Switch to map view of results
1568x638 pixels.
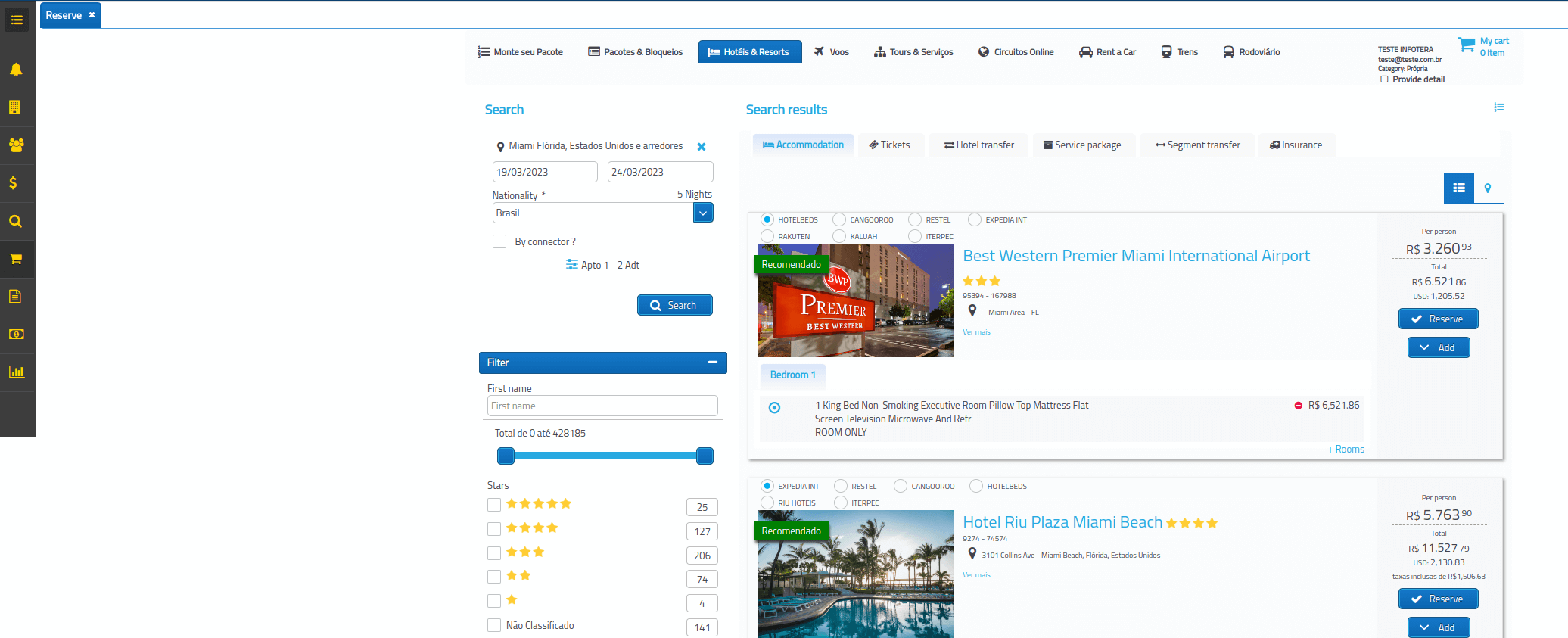pyautogui.click(x=1489, y=188)
